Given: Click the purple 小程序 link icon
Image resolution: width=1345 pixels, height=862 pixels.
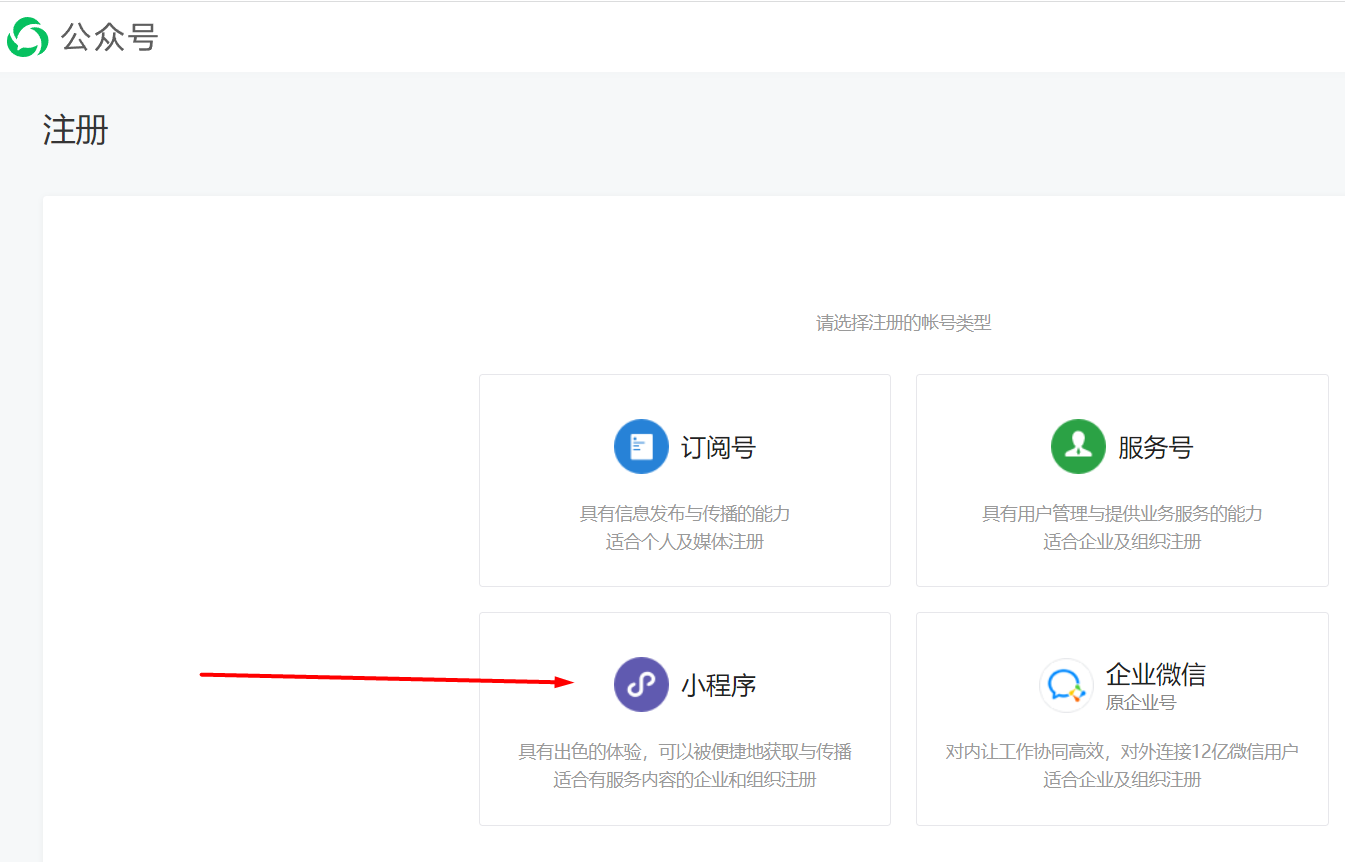Looking at the screenshot, I should (641, 684).
